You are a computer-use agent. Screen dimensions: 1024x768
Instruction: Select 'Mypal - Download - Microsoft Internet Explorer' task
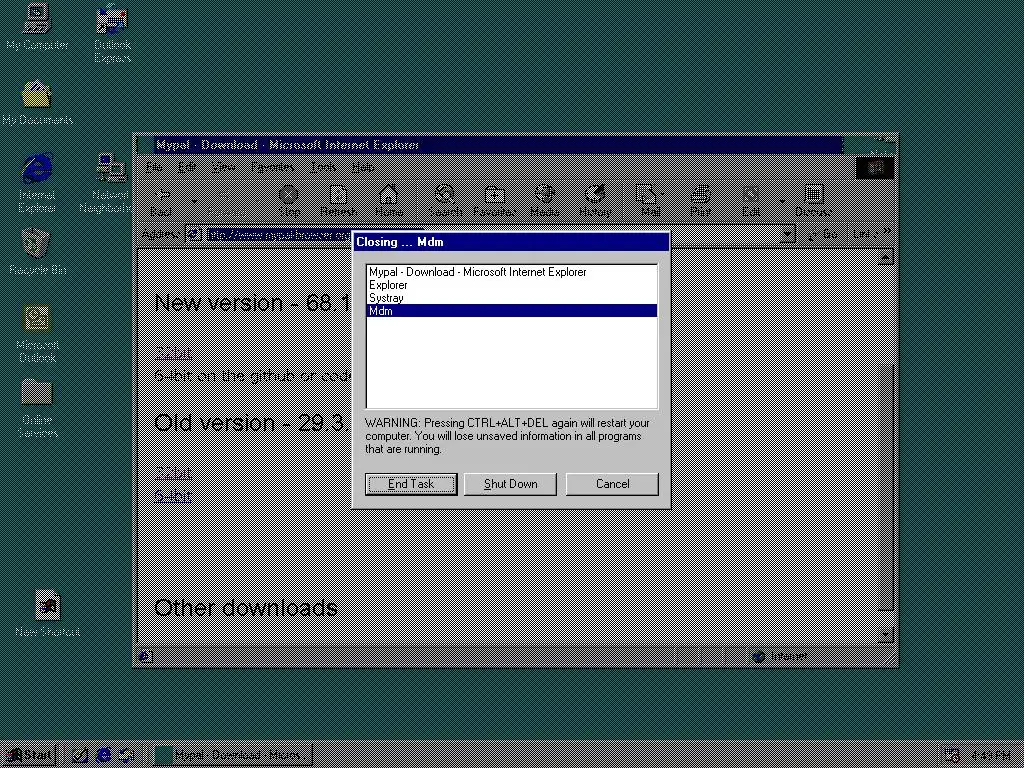(512, 272)
